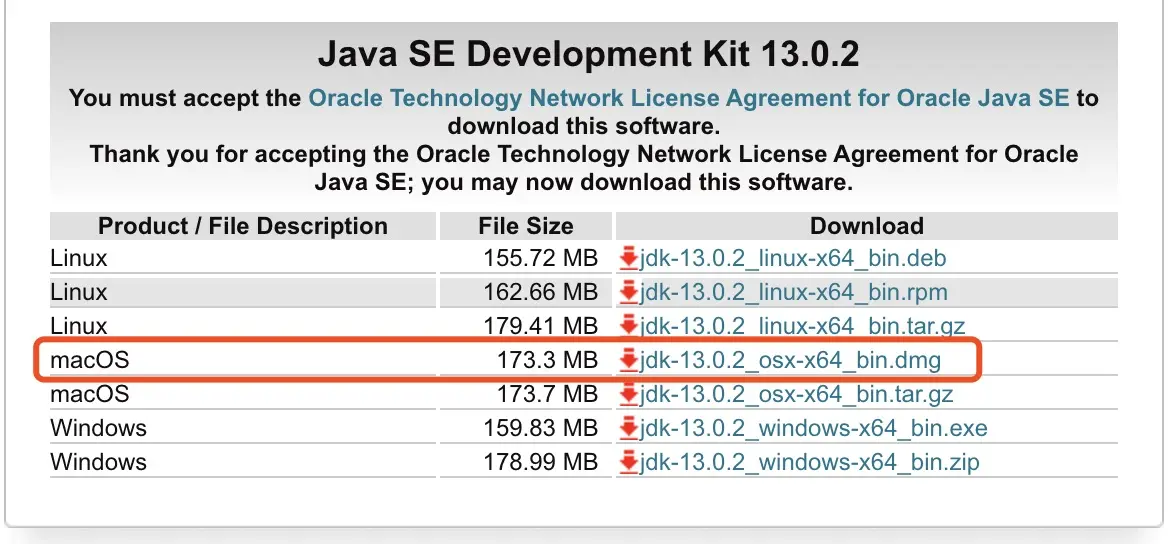The image size is (1176, 544).
Task: Click the red download arrow for linux-x64_bin.deb
Action: 628,259
